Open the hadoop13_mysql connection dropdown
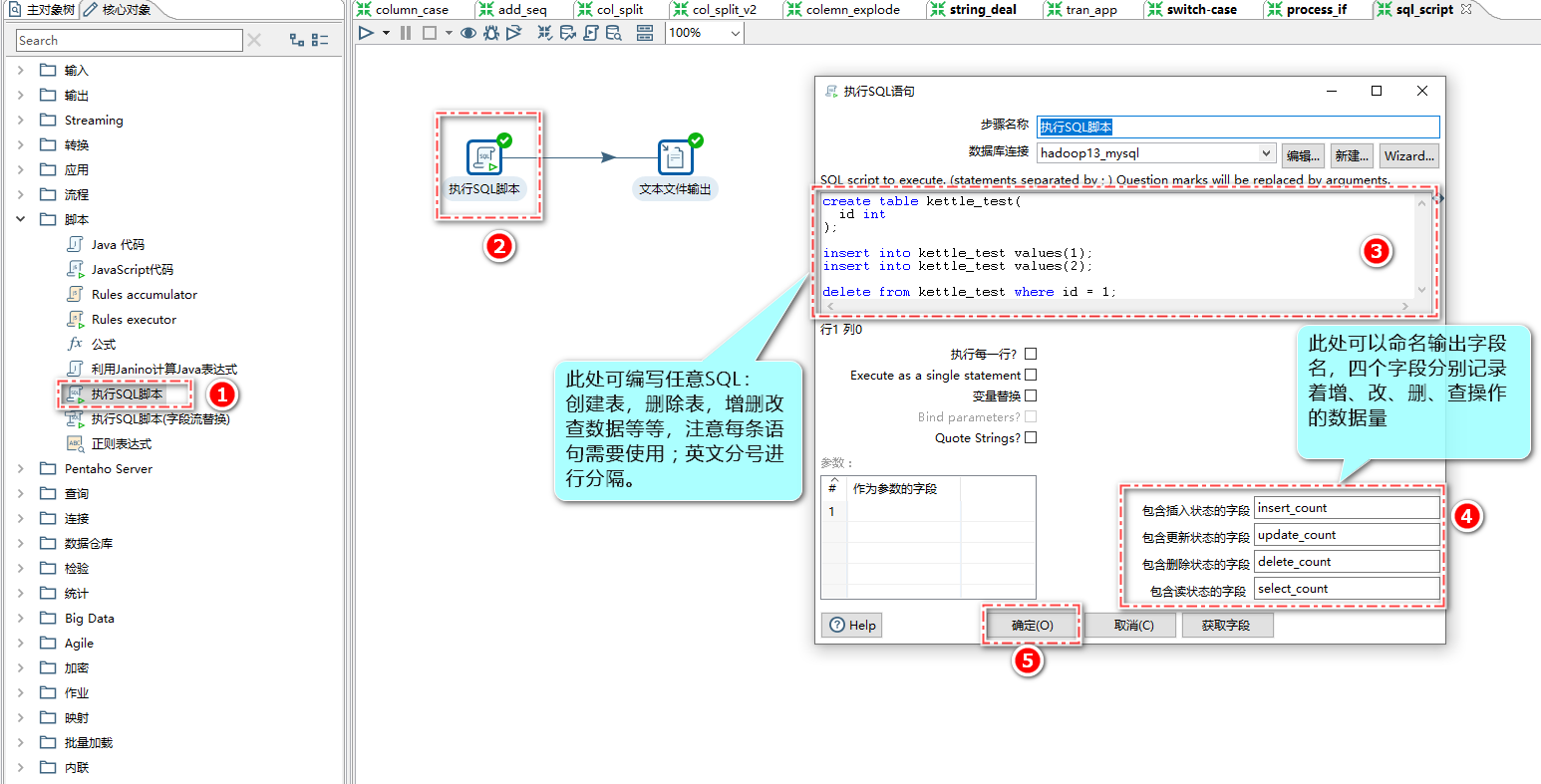1541x784 pixels. (x=1266, y=153)
